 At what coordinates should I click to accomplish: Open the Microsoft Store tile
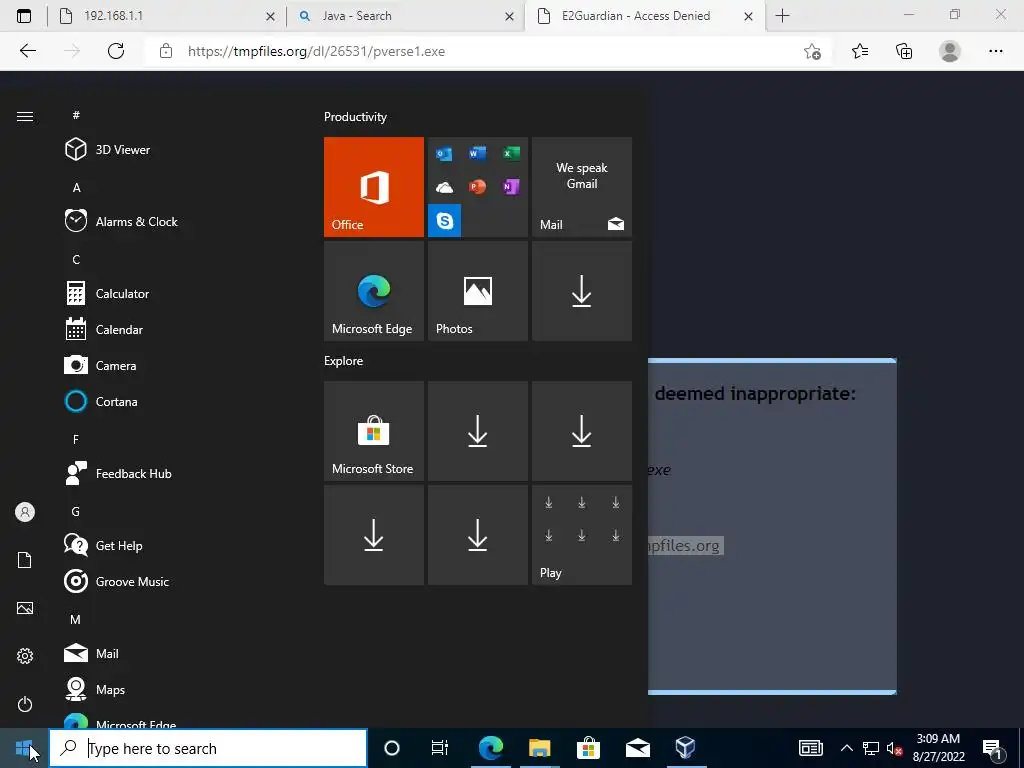pos(374,431)
